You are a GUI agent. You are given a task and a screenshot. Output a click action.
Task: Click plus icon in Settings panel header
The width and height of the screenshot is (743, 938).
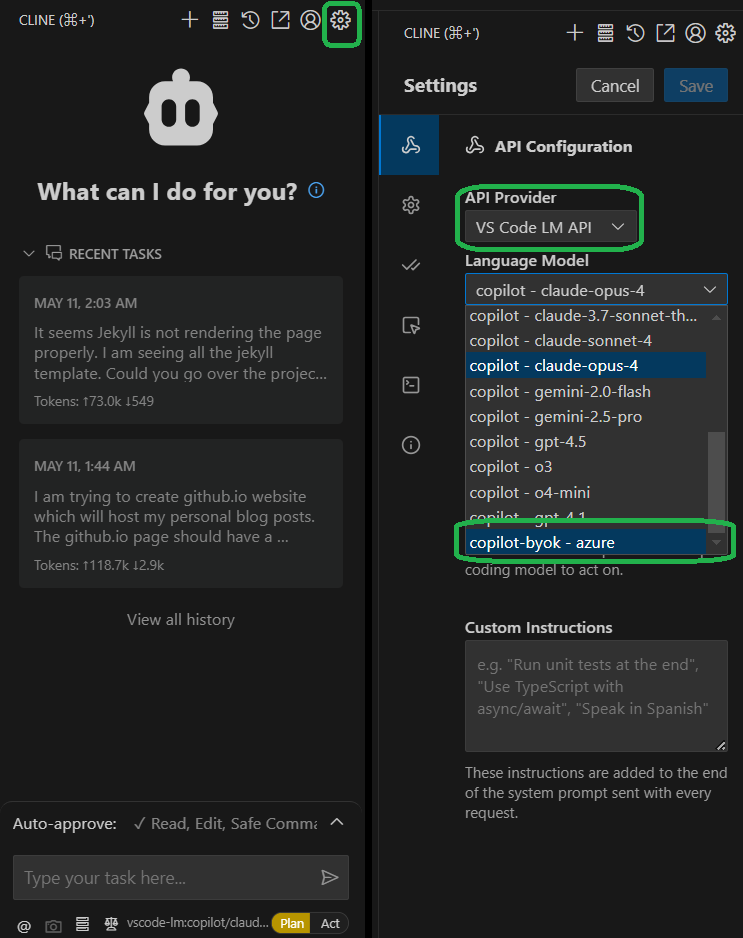(x=575, y=33)
